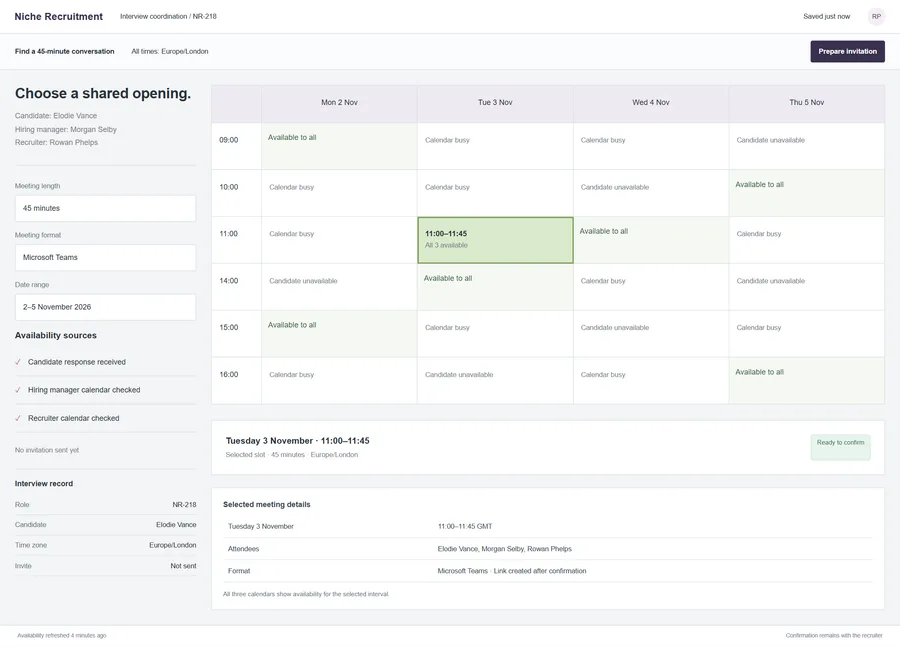The height and width of the screenshot is (647, 900).
Task: Pick the Monday 15:00 Available to all slot
Action: (339, 334)
